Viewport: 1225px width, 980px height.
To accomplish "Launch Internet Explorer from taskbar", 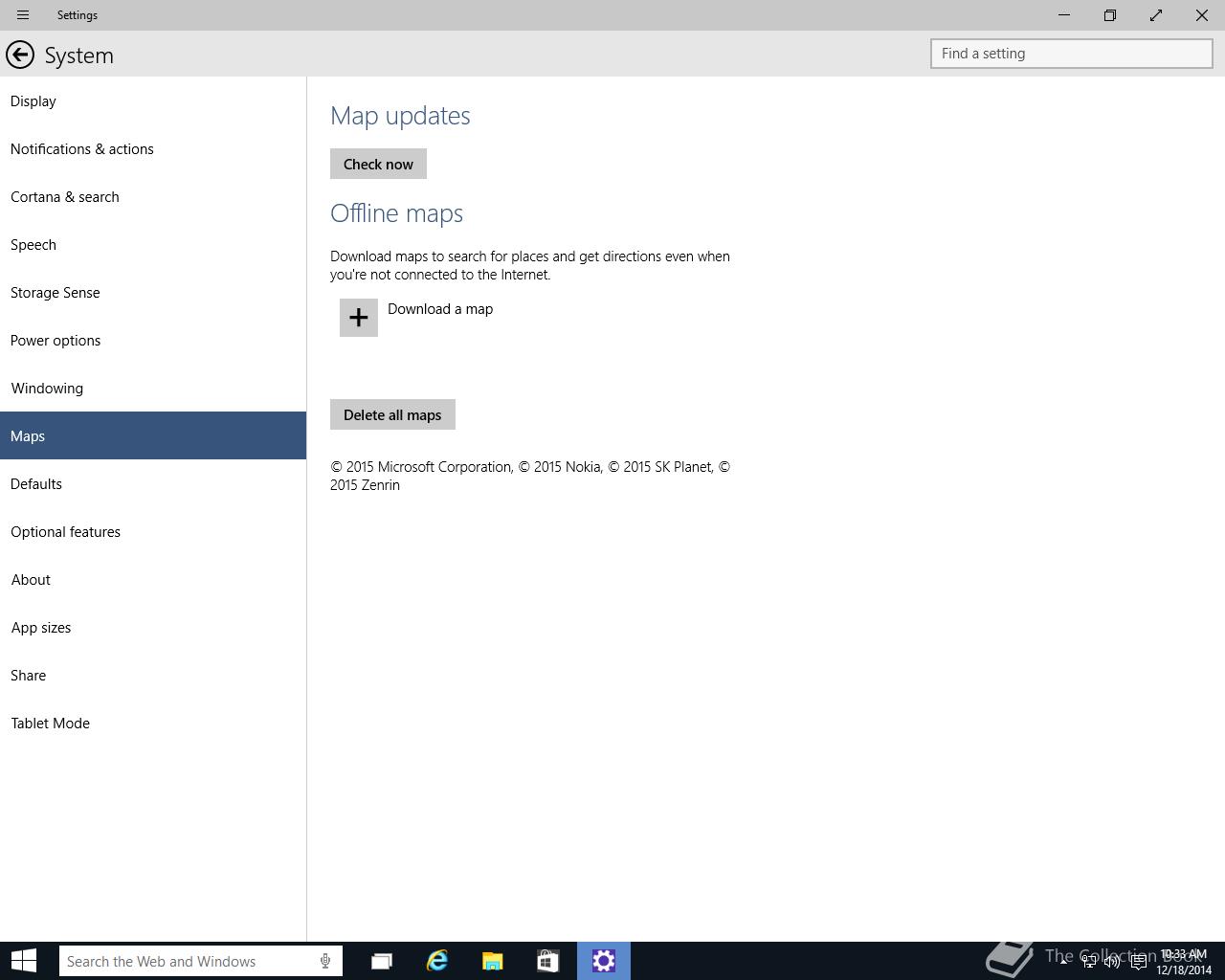I will tap(437, 961).
